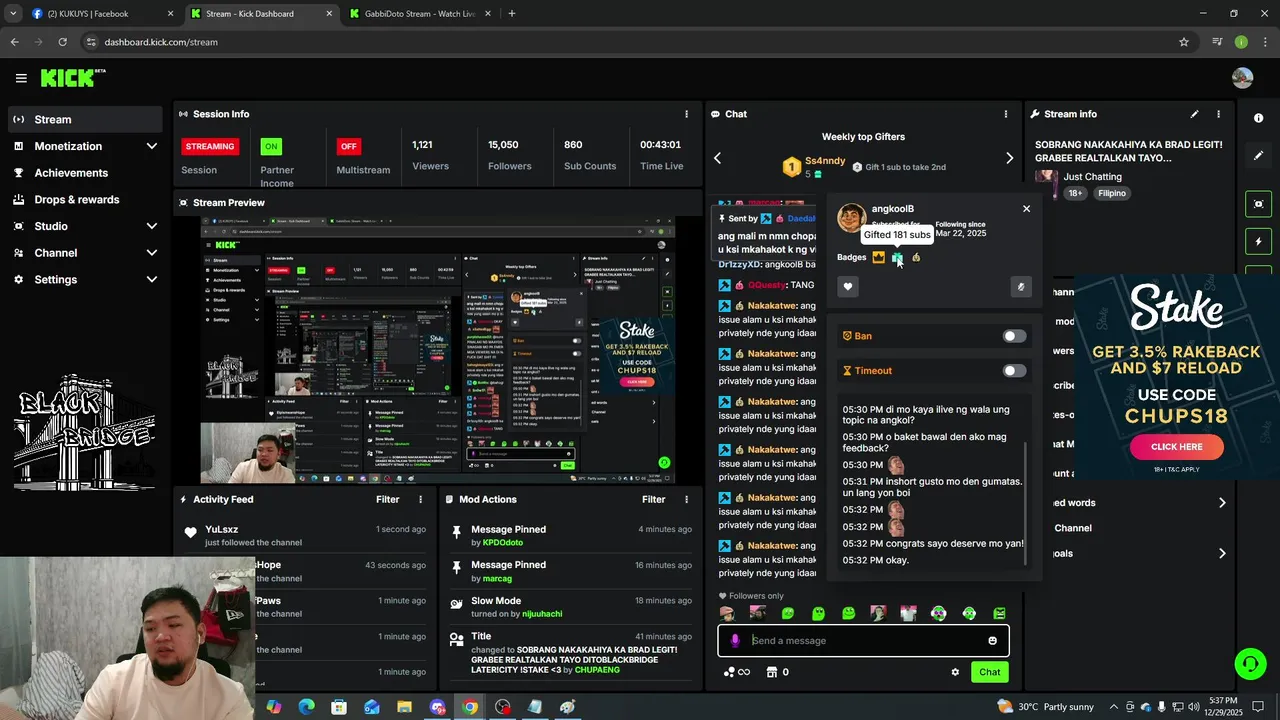Click the green Chat send button
Image resolution: width=1280 pixels, height=720 pixels.
(989, 672)
